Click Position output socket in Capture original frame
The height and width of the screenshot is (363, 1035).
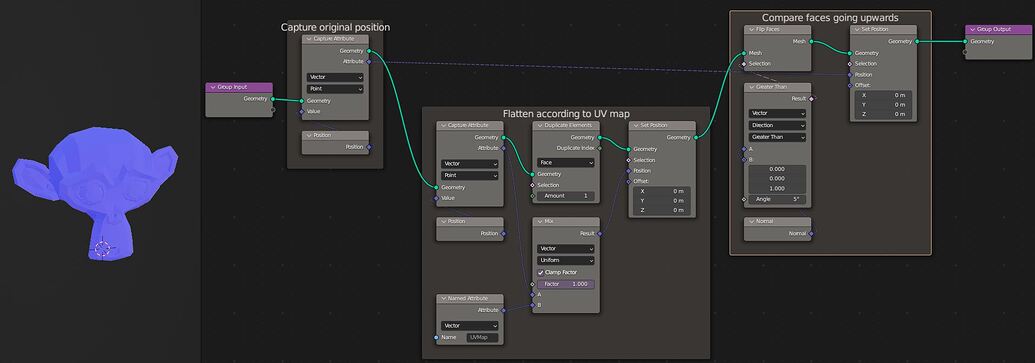tap(369, 147)
